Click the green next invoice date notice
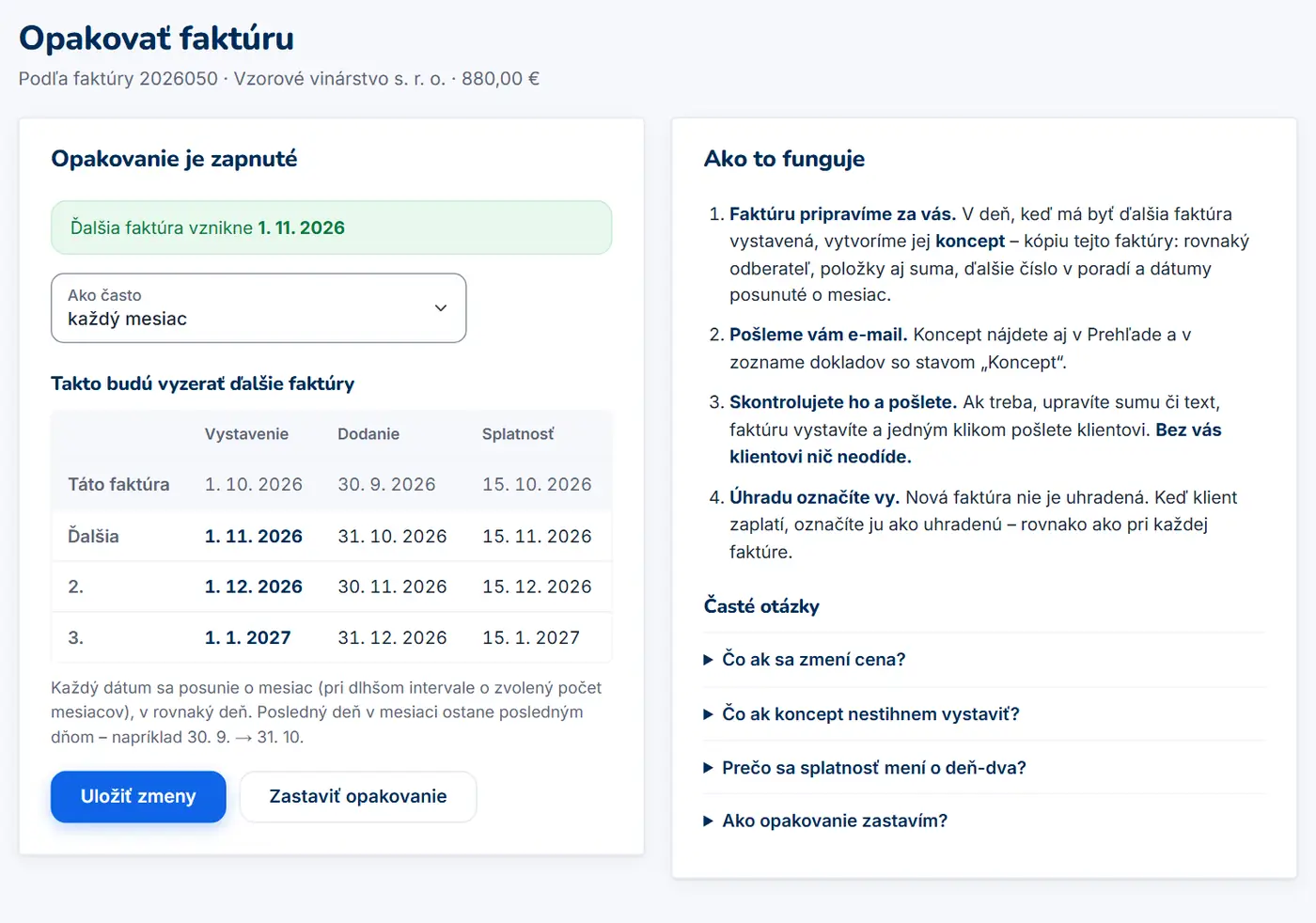This screenshot has height=923, width=1316. 331,227
